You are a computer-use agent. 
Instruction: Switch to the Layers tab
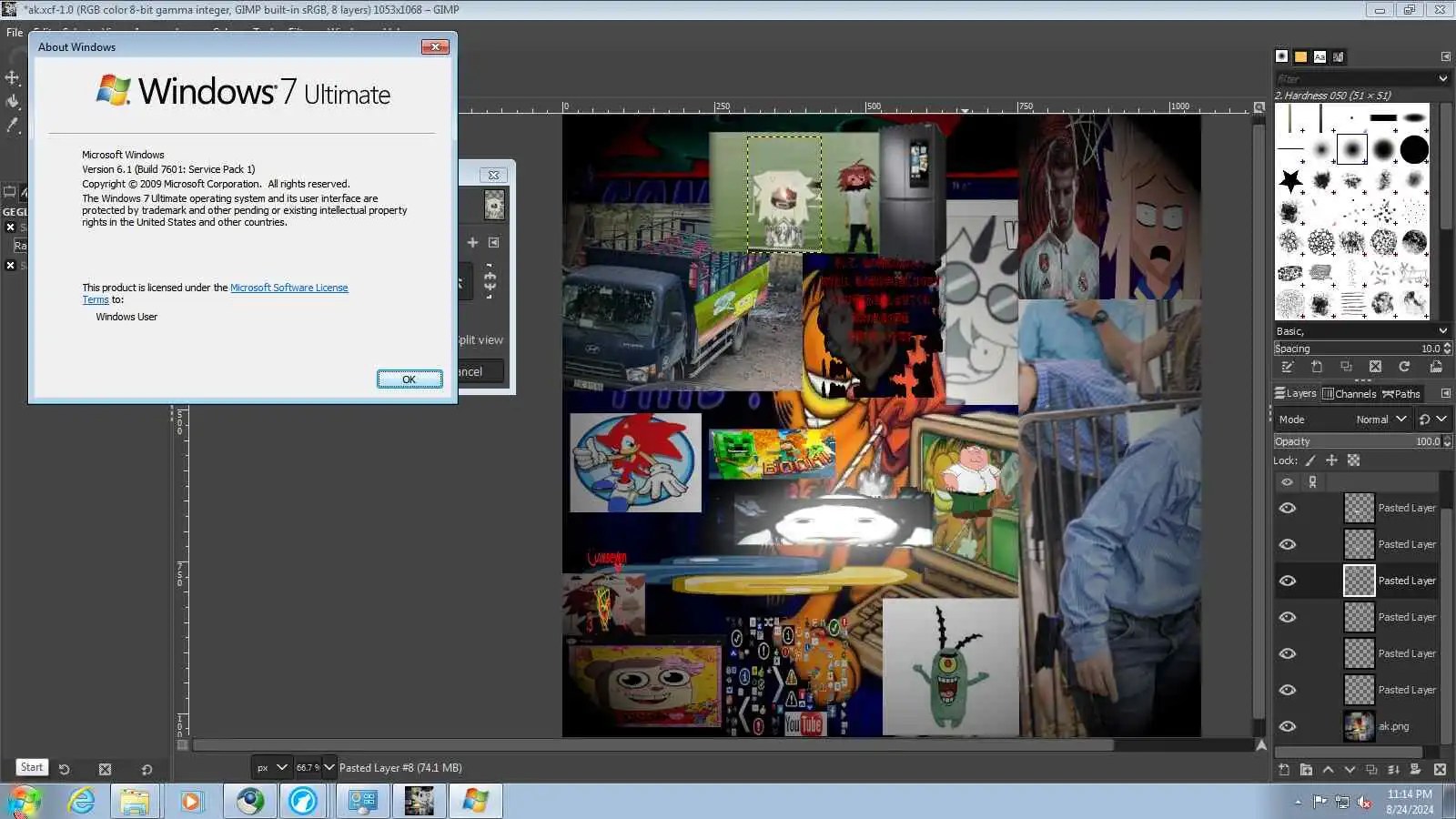(x=1296, y=394)
